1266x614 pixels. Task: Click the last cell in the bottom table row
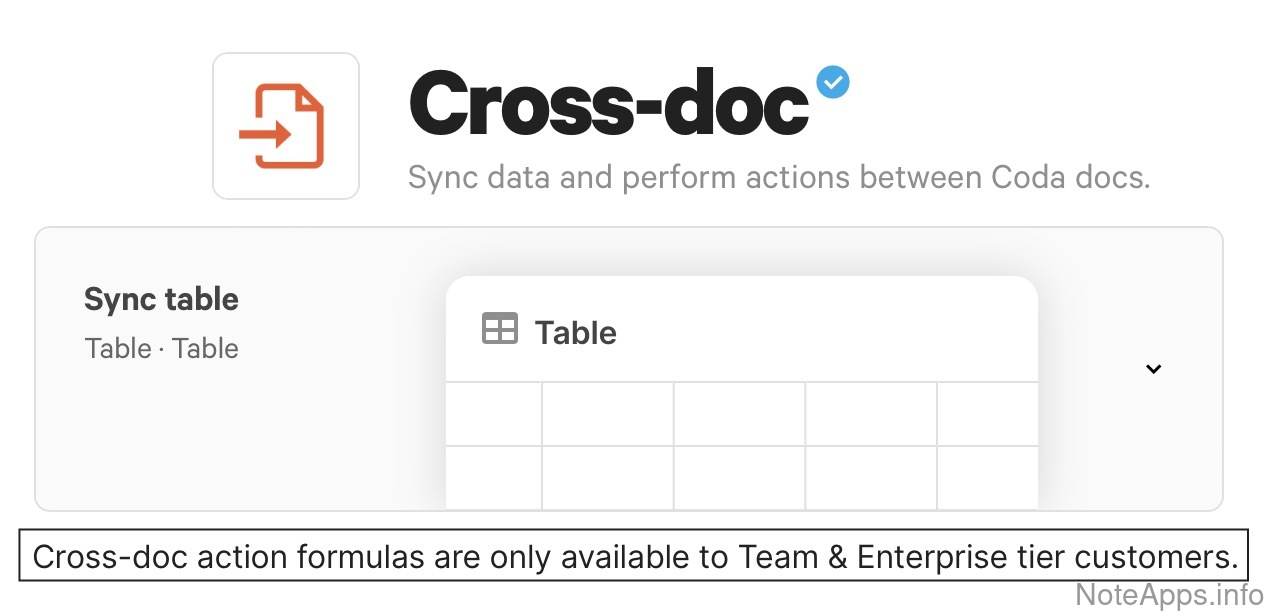click(987, 477)
